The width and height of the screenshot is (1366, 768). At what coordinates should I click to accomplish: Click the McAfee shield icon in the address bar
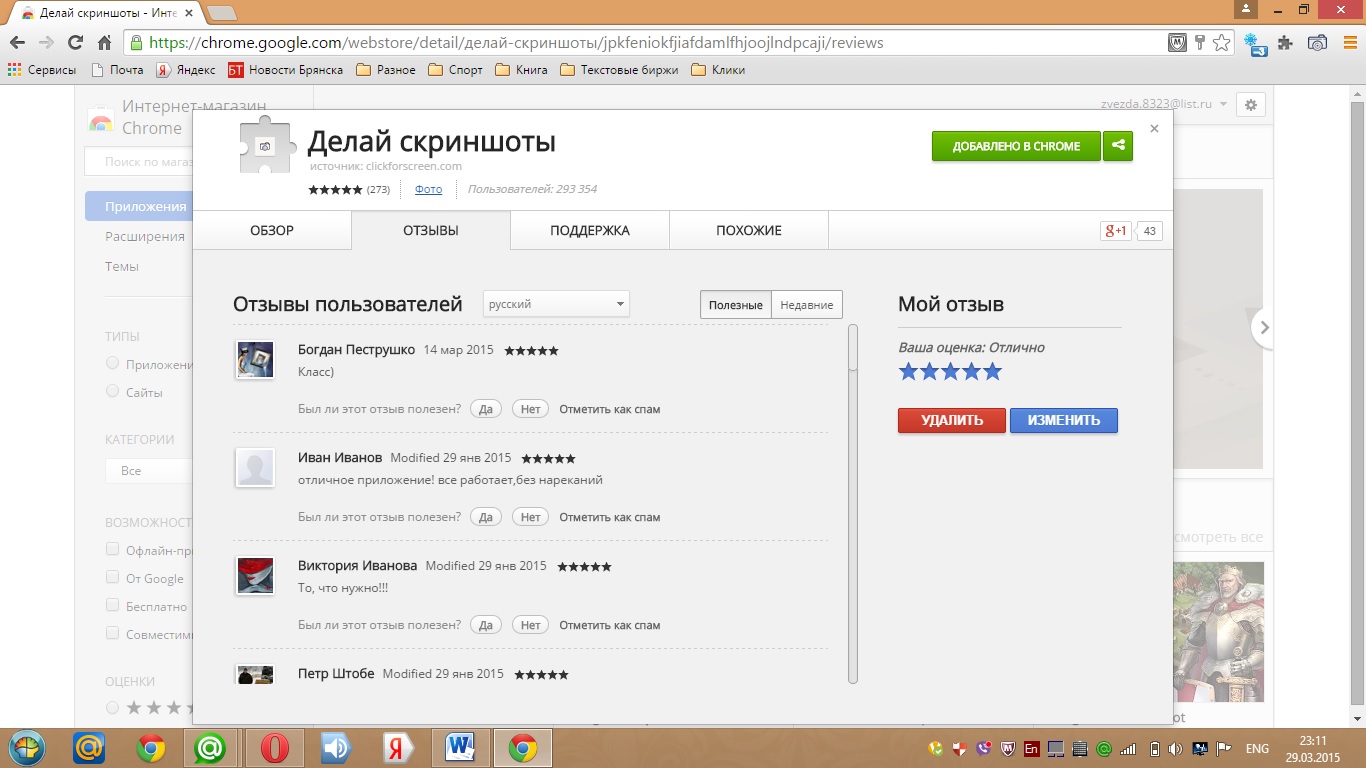1178,43
